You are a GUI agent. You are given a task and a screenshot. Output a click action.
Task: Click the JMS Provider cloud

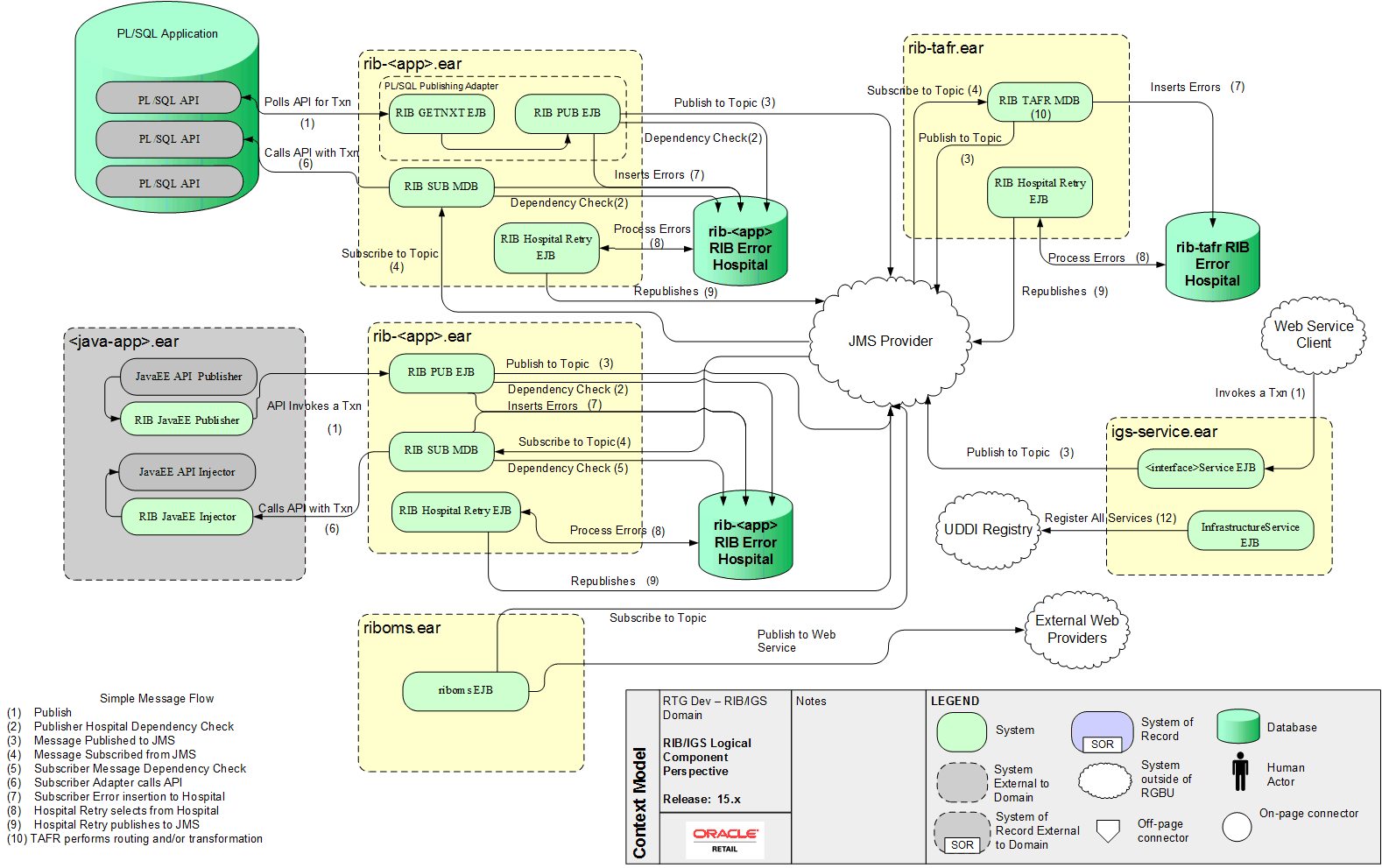[x=890, y=342]
